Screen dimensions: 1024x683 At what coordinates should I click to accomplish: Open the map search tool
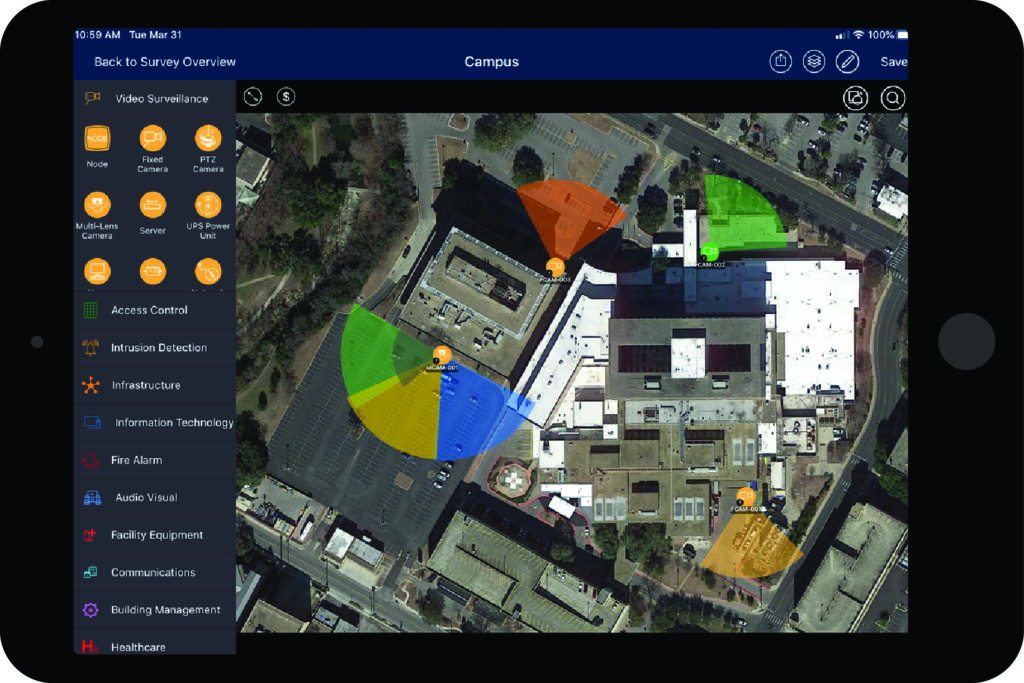(x=893, y=97)
